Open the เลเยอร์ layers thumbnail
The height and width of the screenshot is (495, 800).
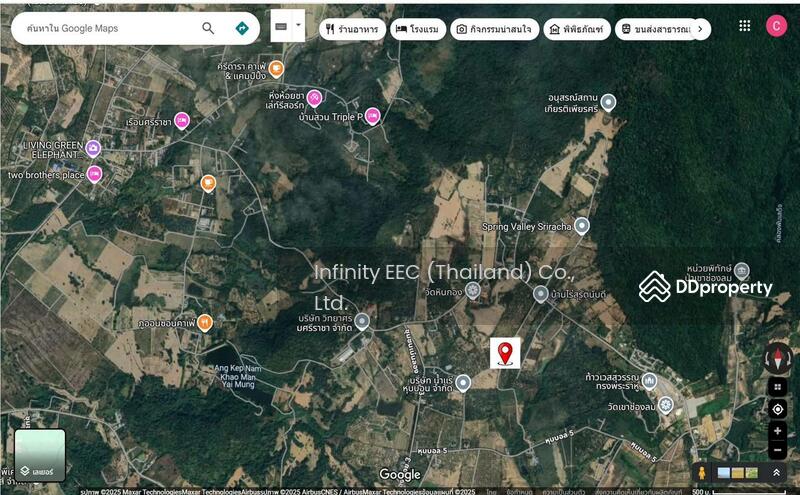(40, 455)
